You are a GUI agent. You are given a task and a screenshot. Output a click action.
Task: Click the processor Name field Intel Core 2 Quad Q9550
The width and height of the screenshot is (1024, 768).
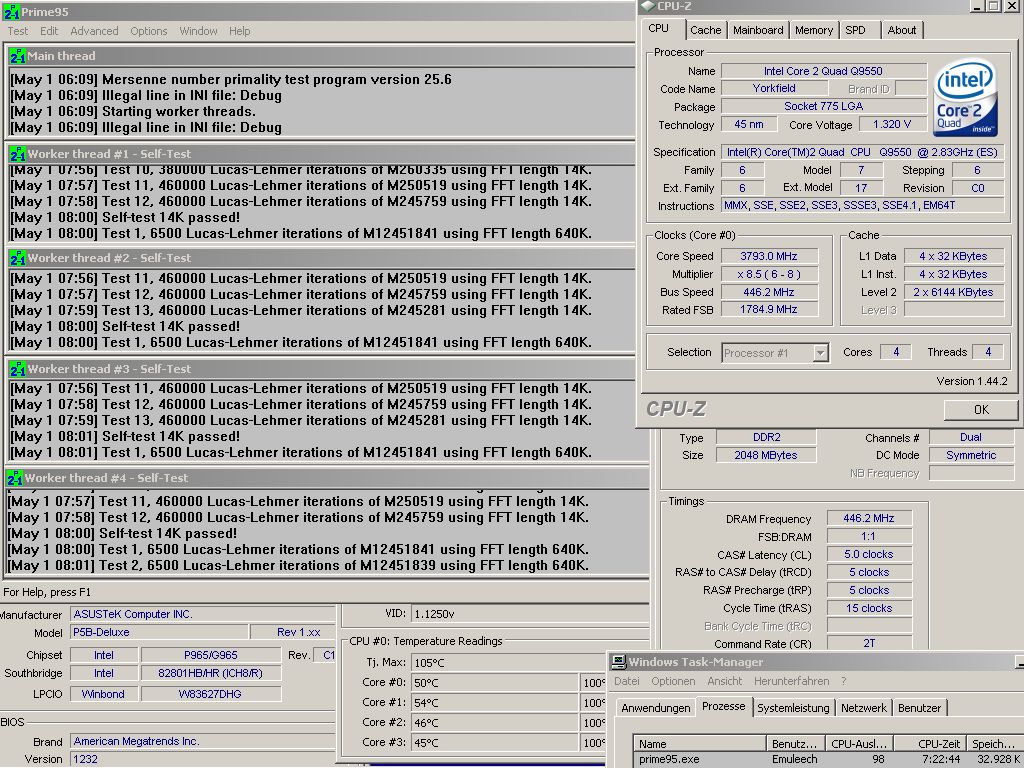tap(824, 71)
